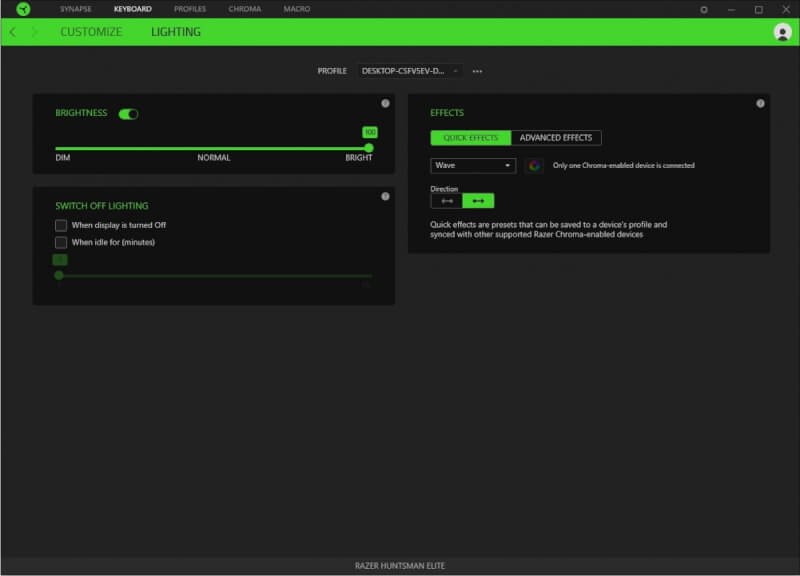Go to the Chroma tab
The image size is (800, 576).
point(244,9)
